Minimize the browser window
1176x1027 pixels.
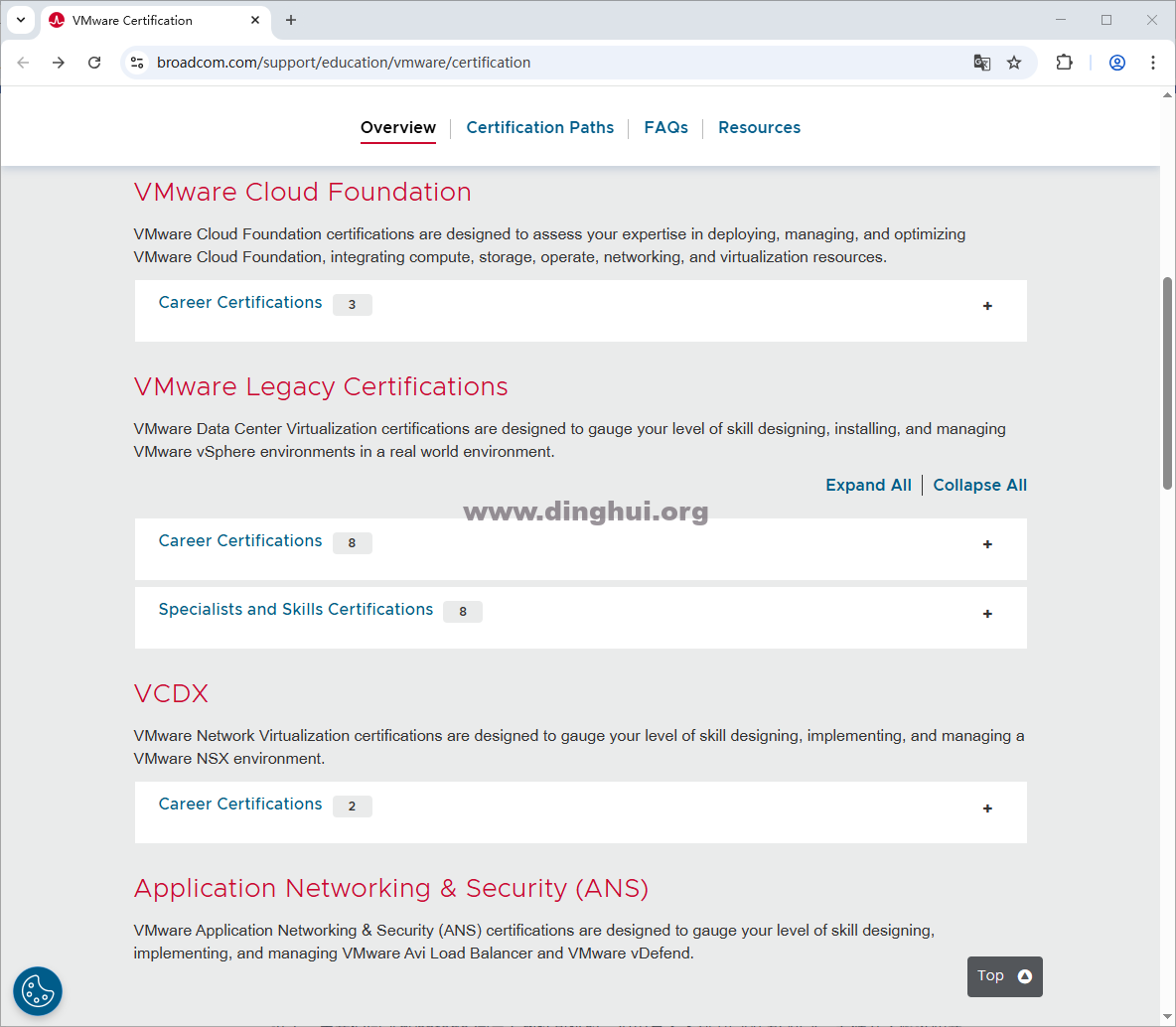[x=1061, y=20]
